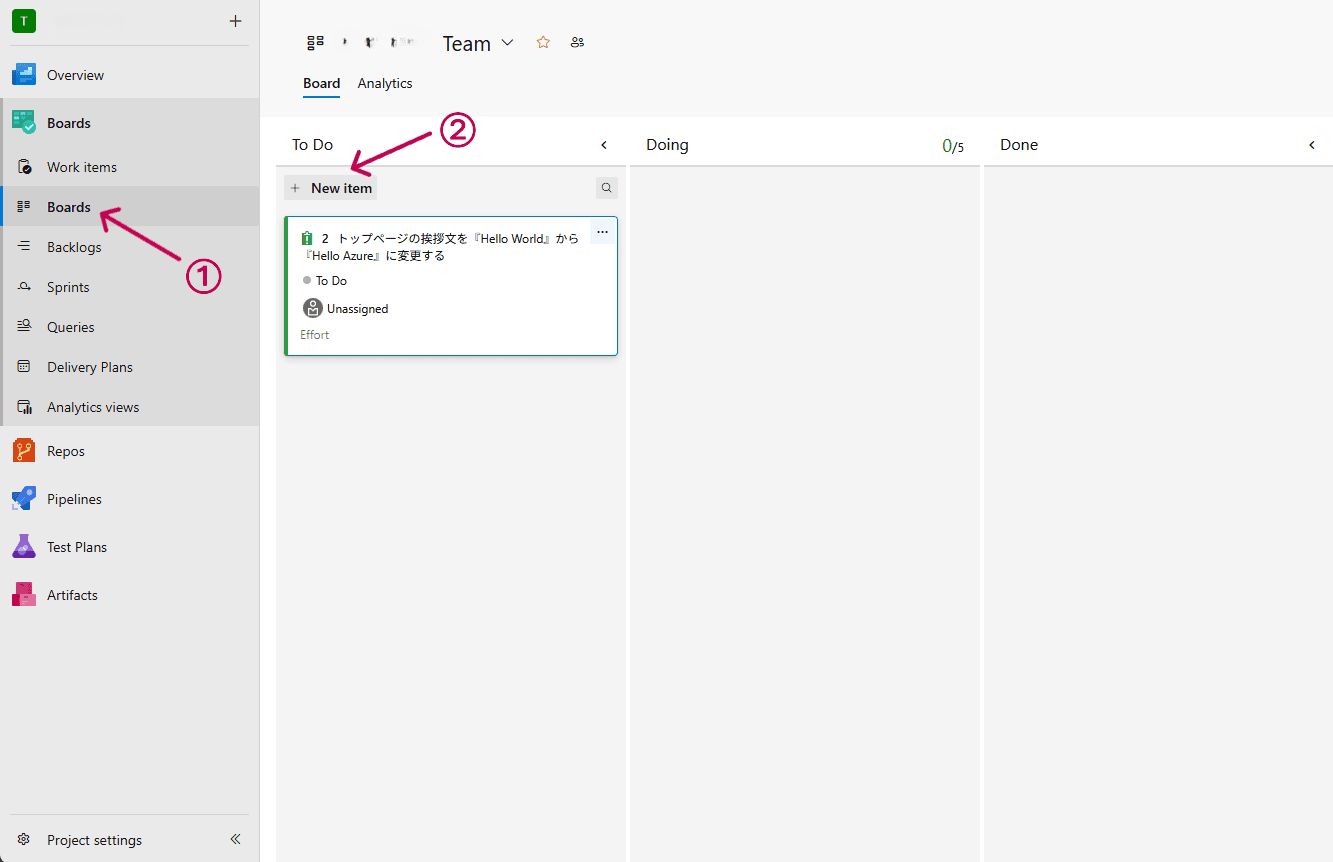This screenshot has height=862, width=1333.
Task: Collapse the sidebar with the double-chevron
Action: tap(236, 840)
